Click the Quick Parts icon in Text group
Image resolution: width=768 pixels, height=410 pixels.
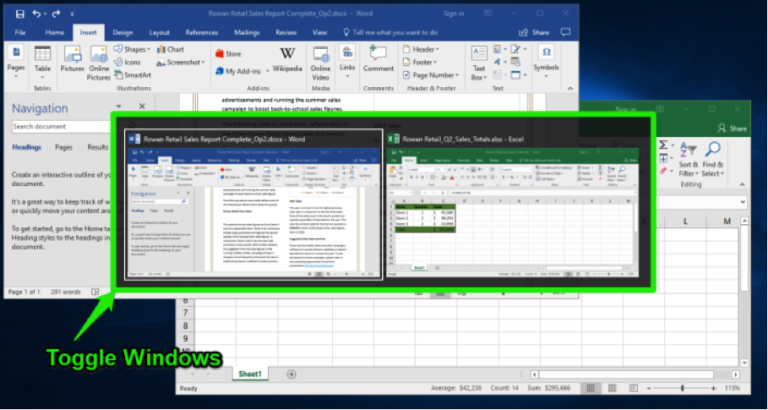[x=499, y=49]
